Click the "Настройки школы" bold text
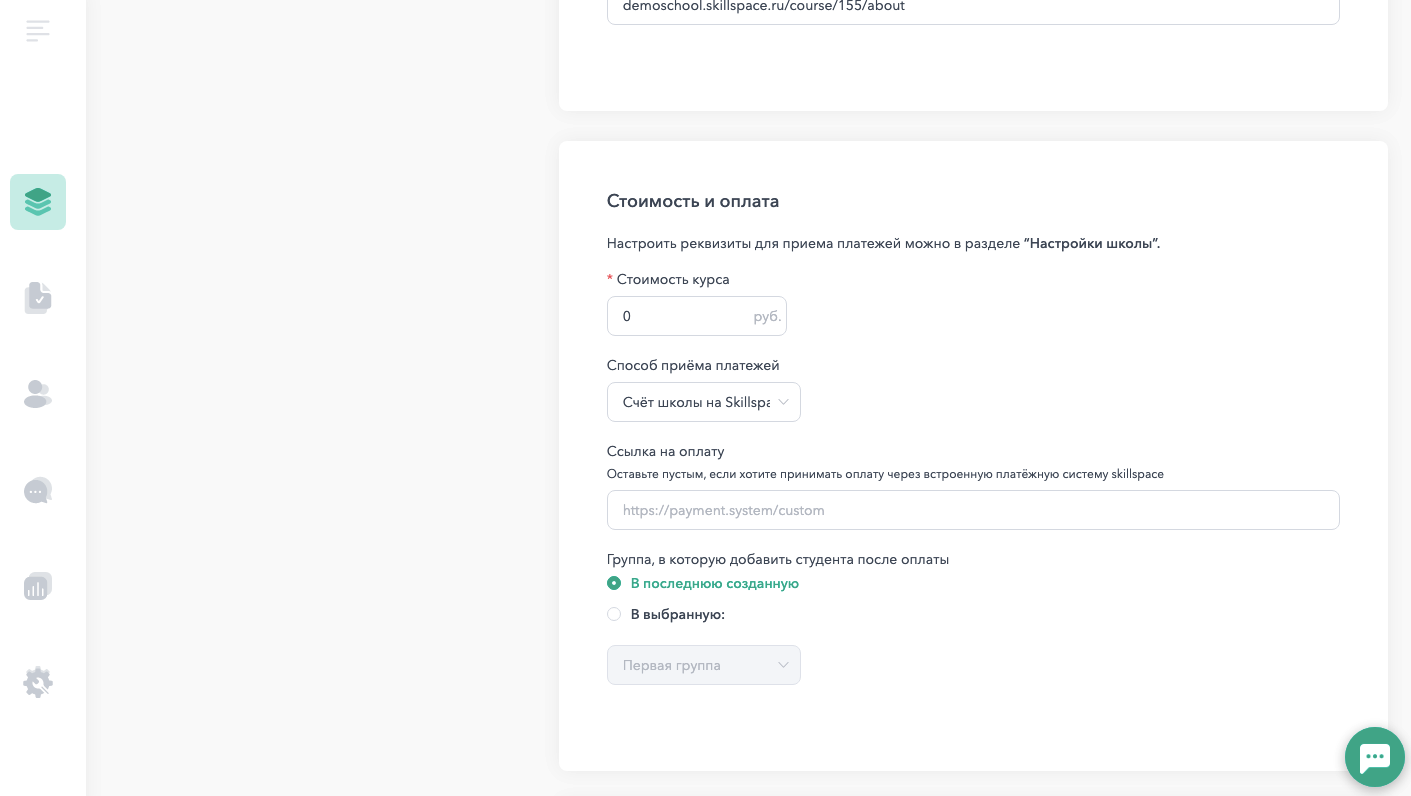The height and width of the screenshot is (796, 1411). coord(1092,243)
